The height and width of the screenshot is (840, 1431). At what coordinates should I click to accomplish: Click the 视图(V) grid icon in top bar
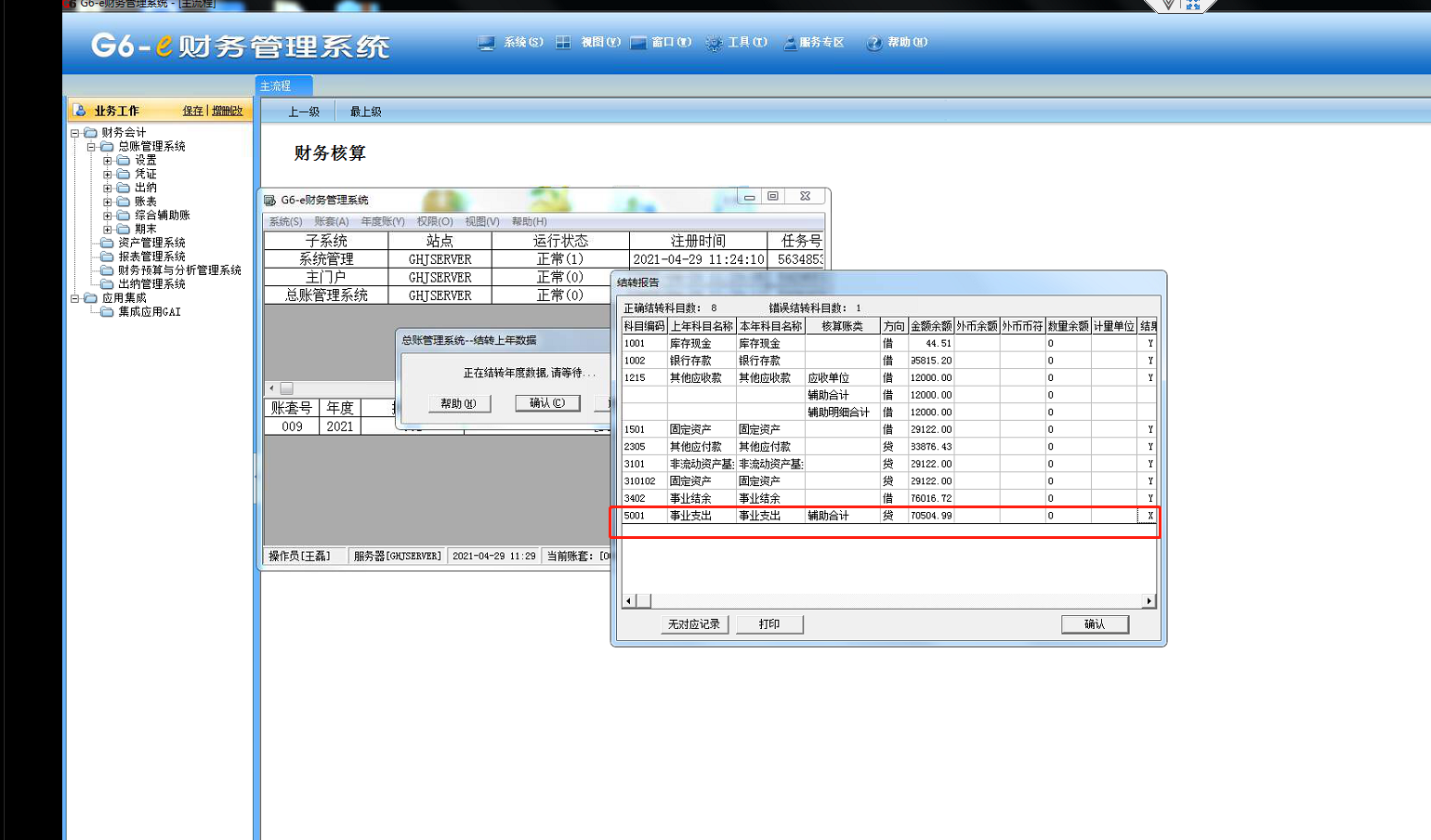click(x=563, y=43)
